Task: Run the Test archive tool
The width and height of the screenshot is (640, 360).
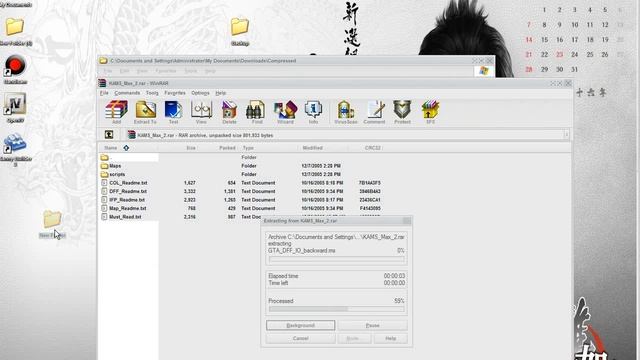Action: tap(173, 112)
